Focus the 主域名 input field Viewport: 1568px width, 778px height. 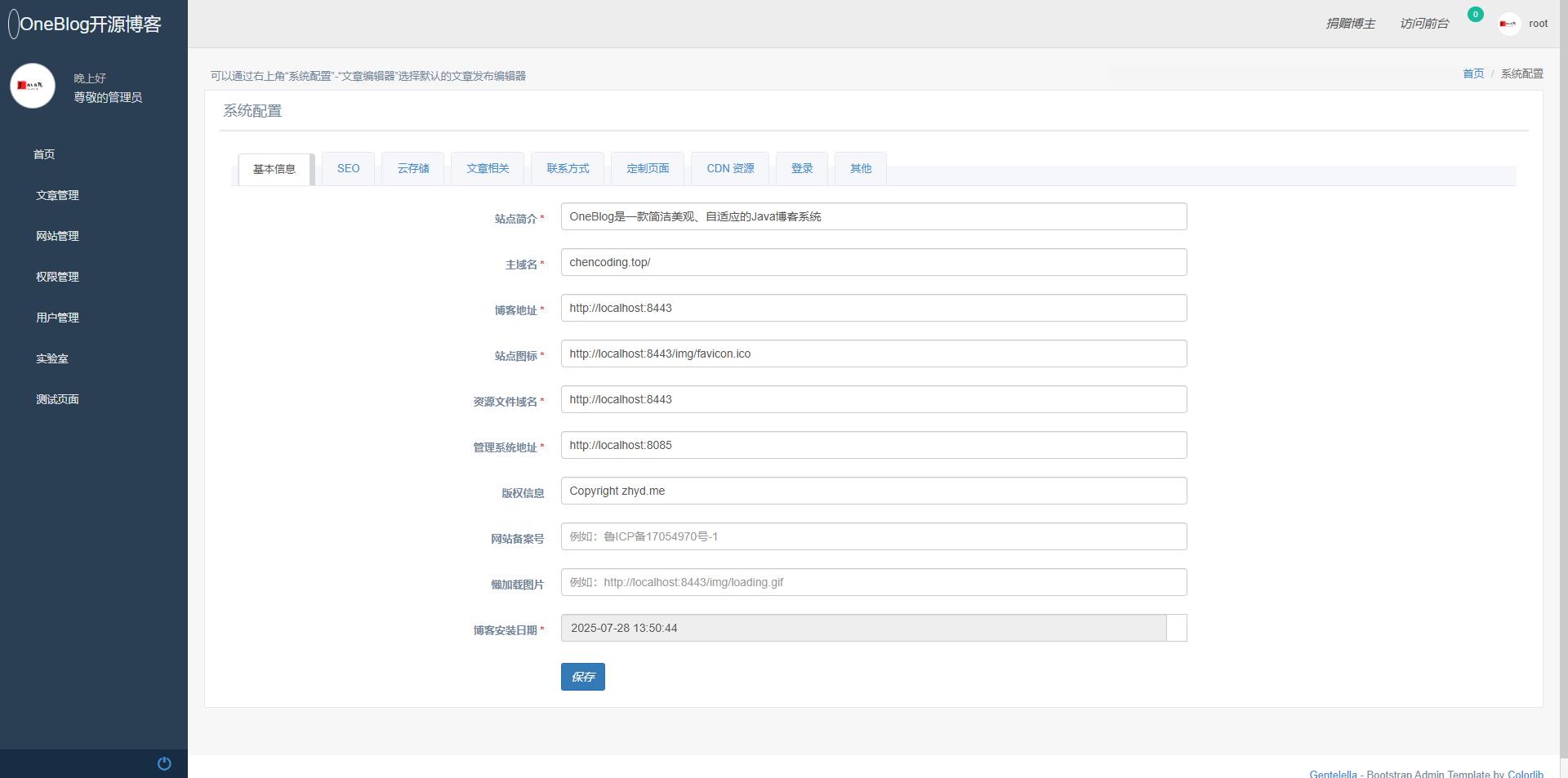874,262
